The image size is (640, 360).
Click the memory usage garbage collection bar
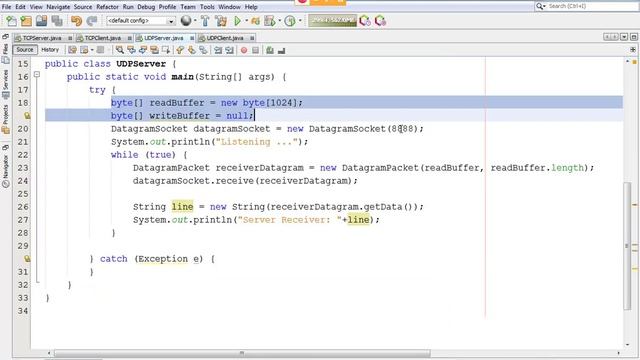coord(332,21)
